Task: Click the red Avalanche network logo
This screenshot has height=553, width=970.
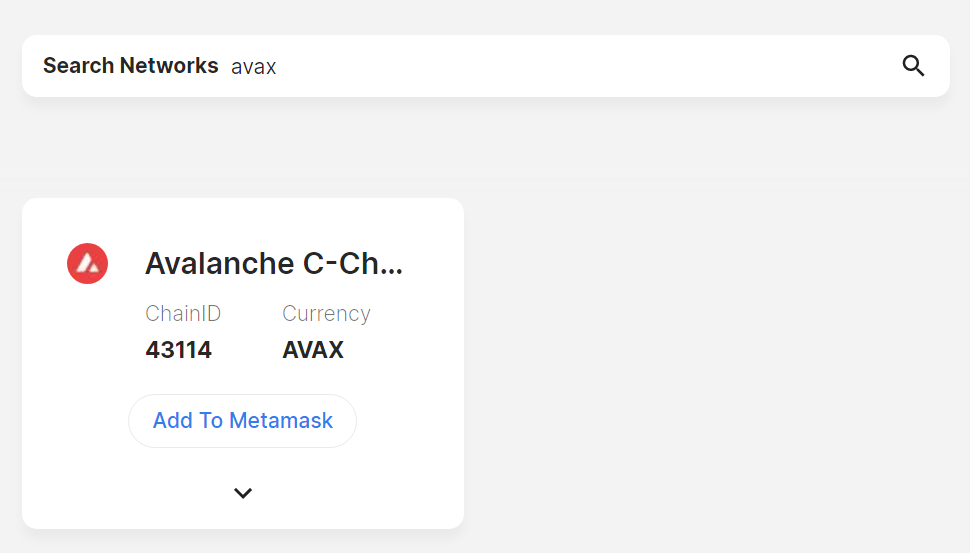Action: pyautogui.click(x=87, y=263)
